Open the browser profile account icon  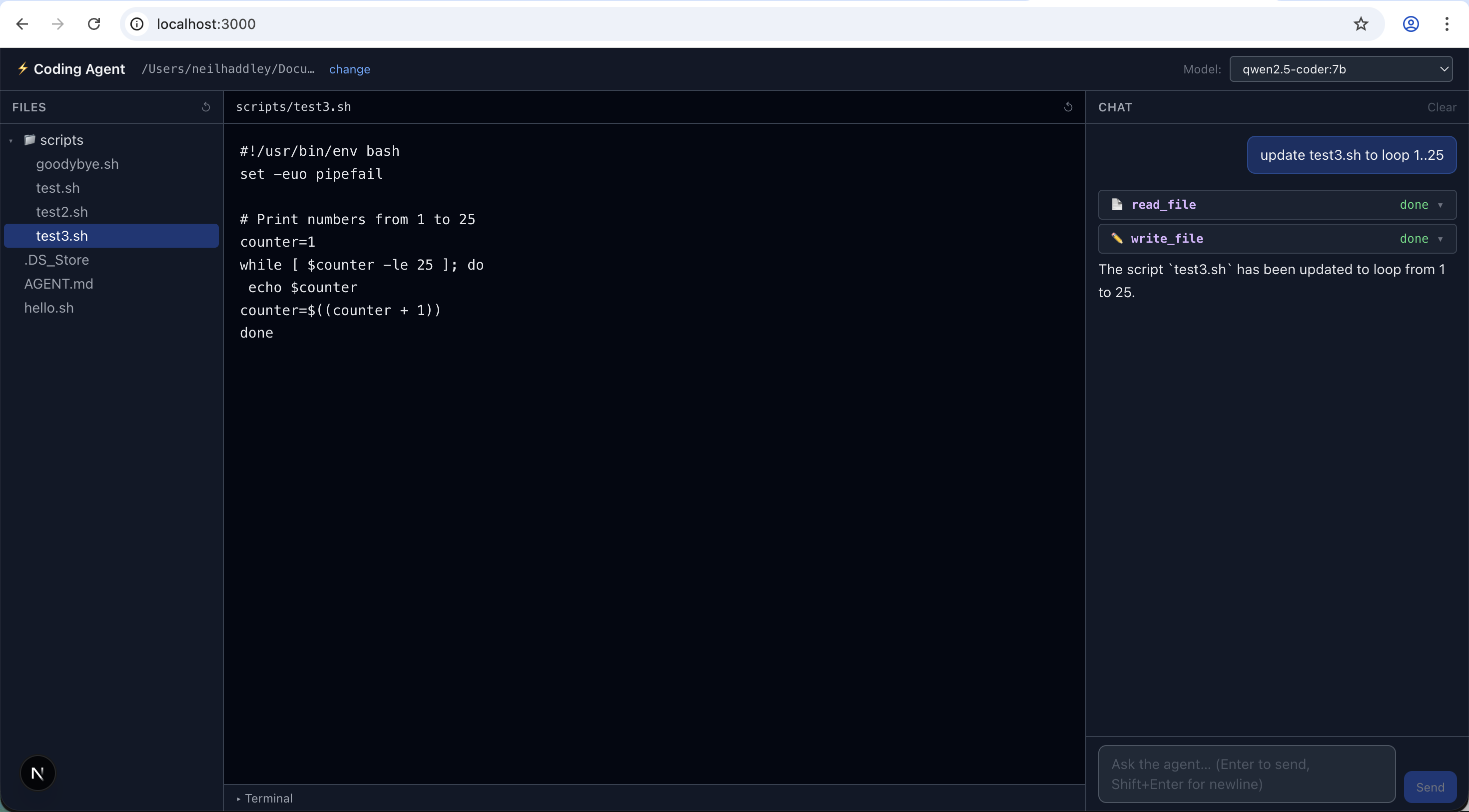1411,24
